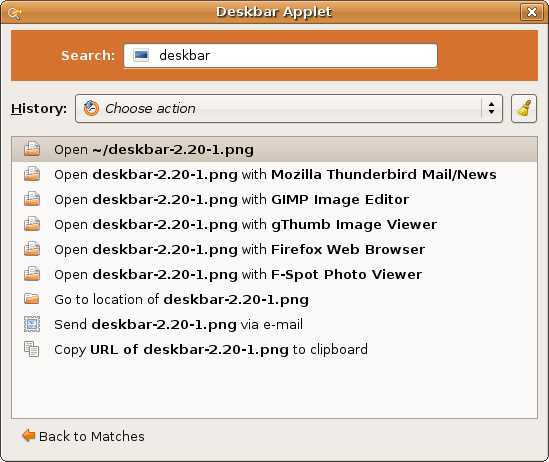Choose Open with gThumb Image Viewer

coord(274,224)
